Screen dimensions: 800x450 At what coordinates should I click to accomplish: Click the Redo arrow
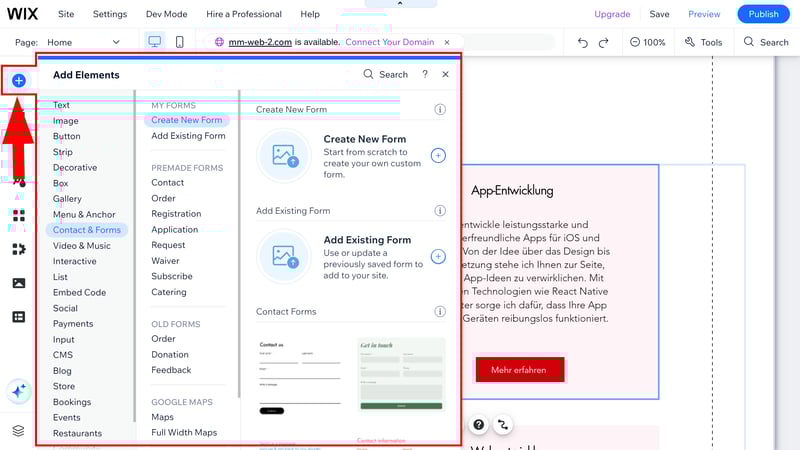[604, 42]
